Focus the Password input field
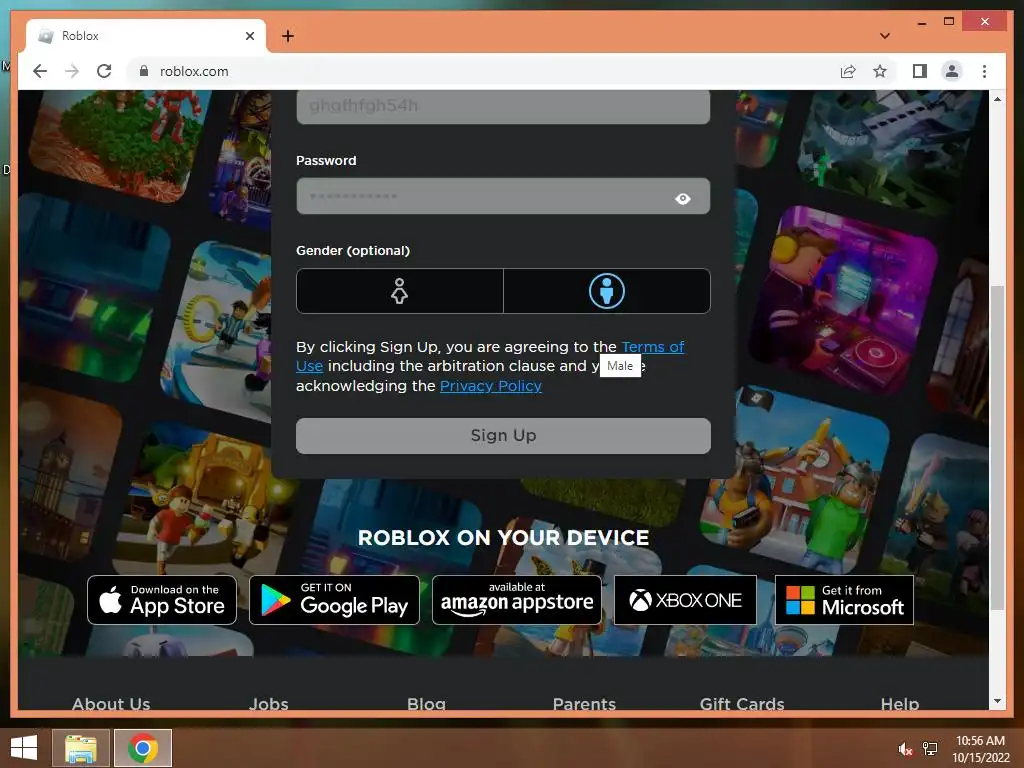This screenshot has height=768, width=1024. coord(503,196)
